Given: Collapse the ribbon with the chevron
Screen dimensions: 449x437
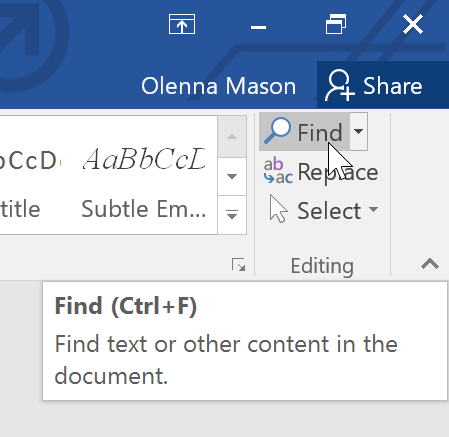Looking at the screenshot, I should tap(430, 264).
